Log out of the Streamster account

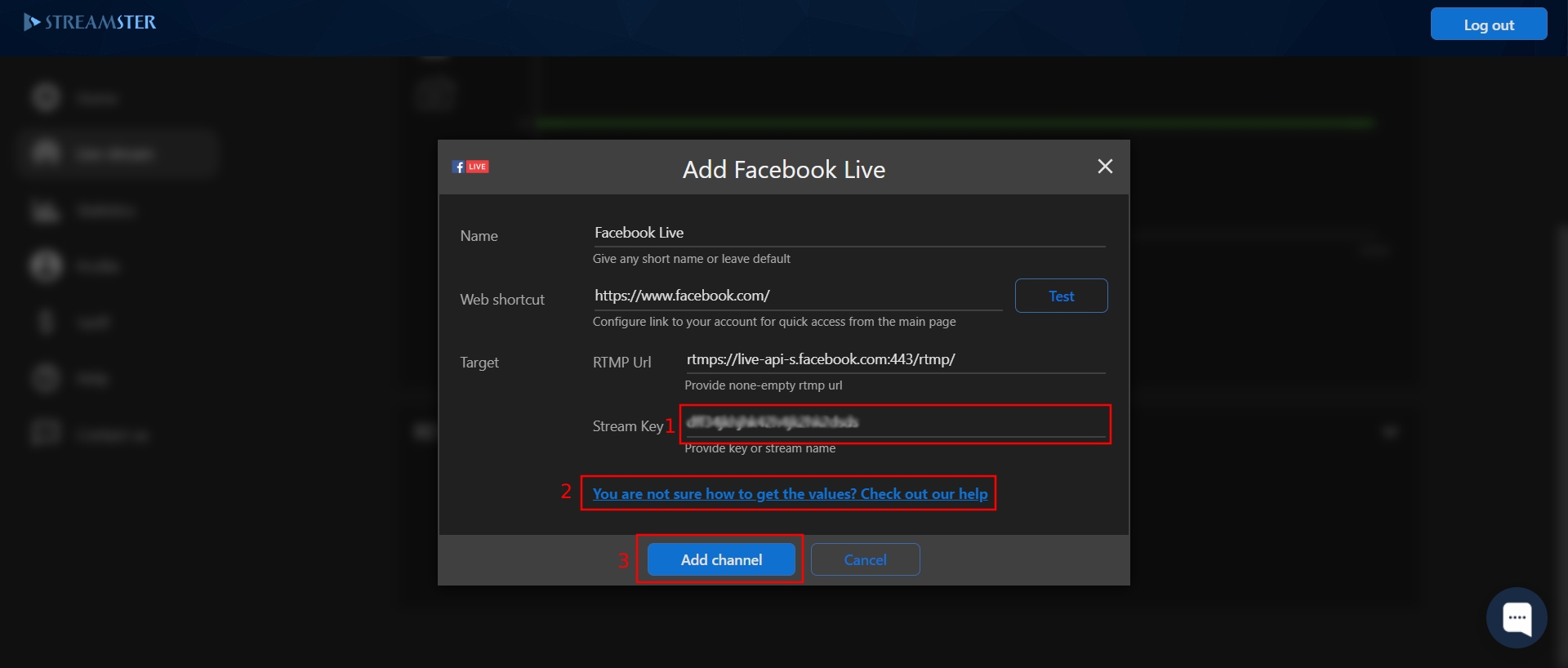pyautogui.click(x=1489, y=24)
